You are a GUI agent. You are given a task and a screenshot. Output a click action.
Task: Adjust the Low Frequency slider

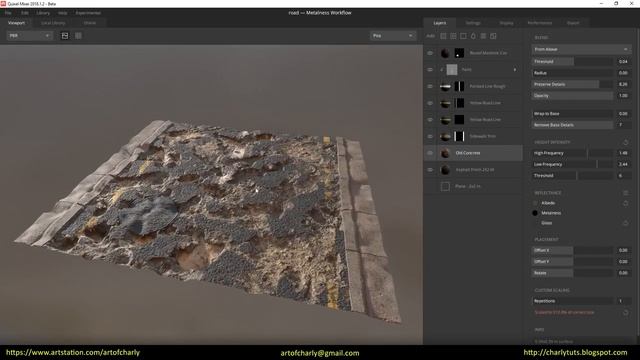point(572,164)
